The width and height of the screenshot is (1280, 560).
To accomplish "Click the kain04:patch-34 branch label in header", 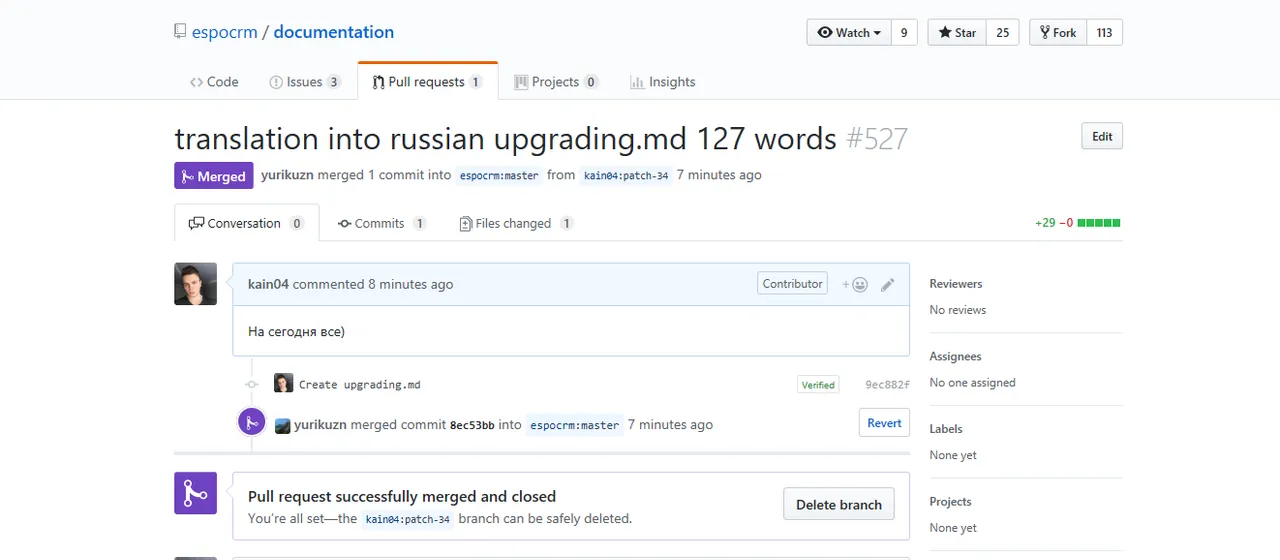I will [626, 176].
